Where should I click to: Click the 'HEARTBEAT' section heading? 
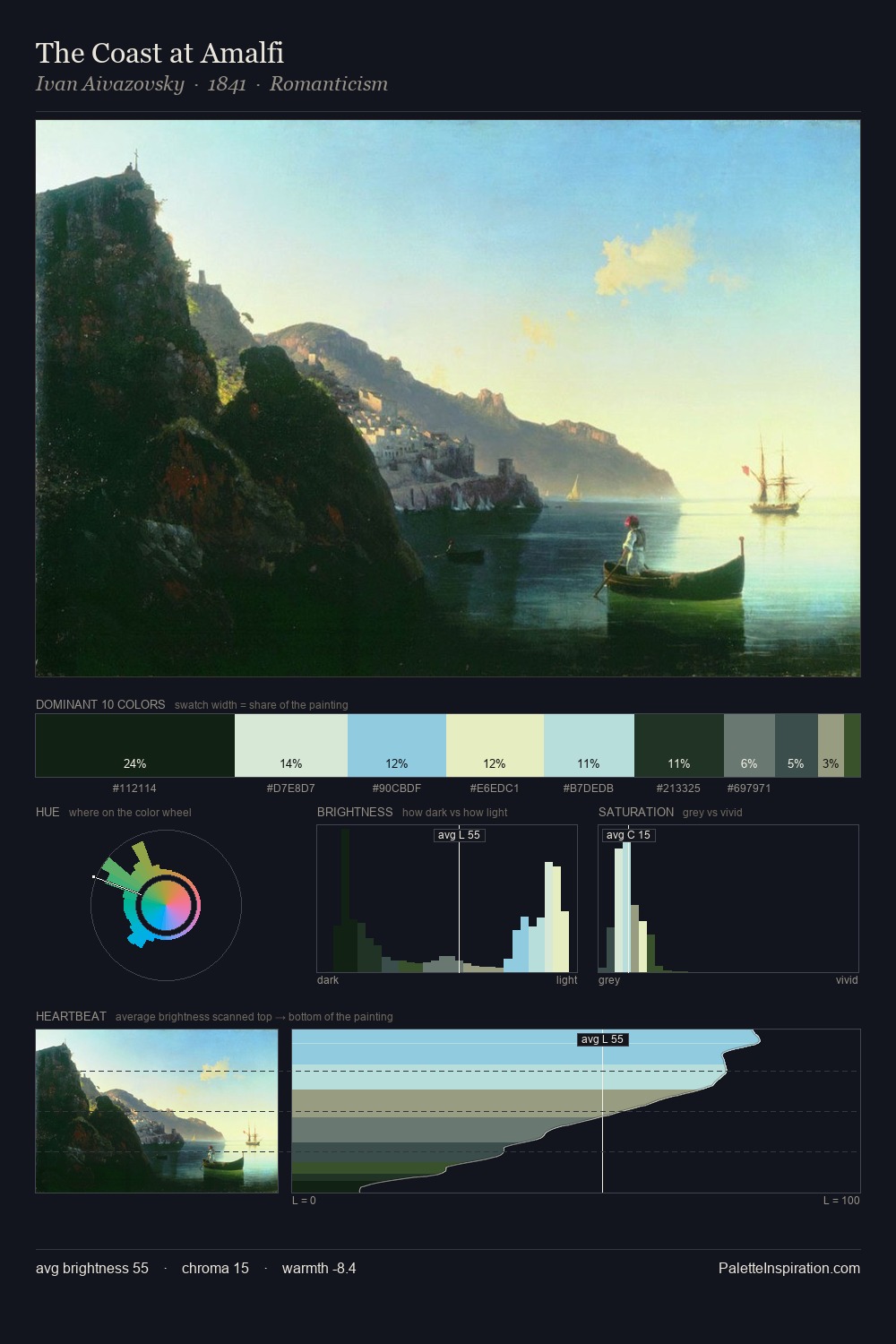[x=71, y=1016]
